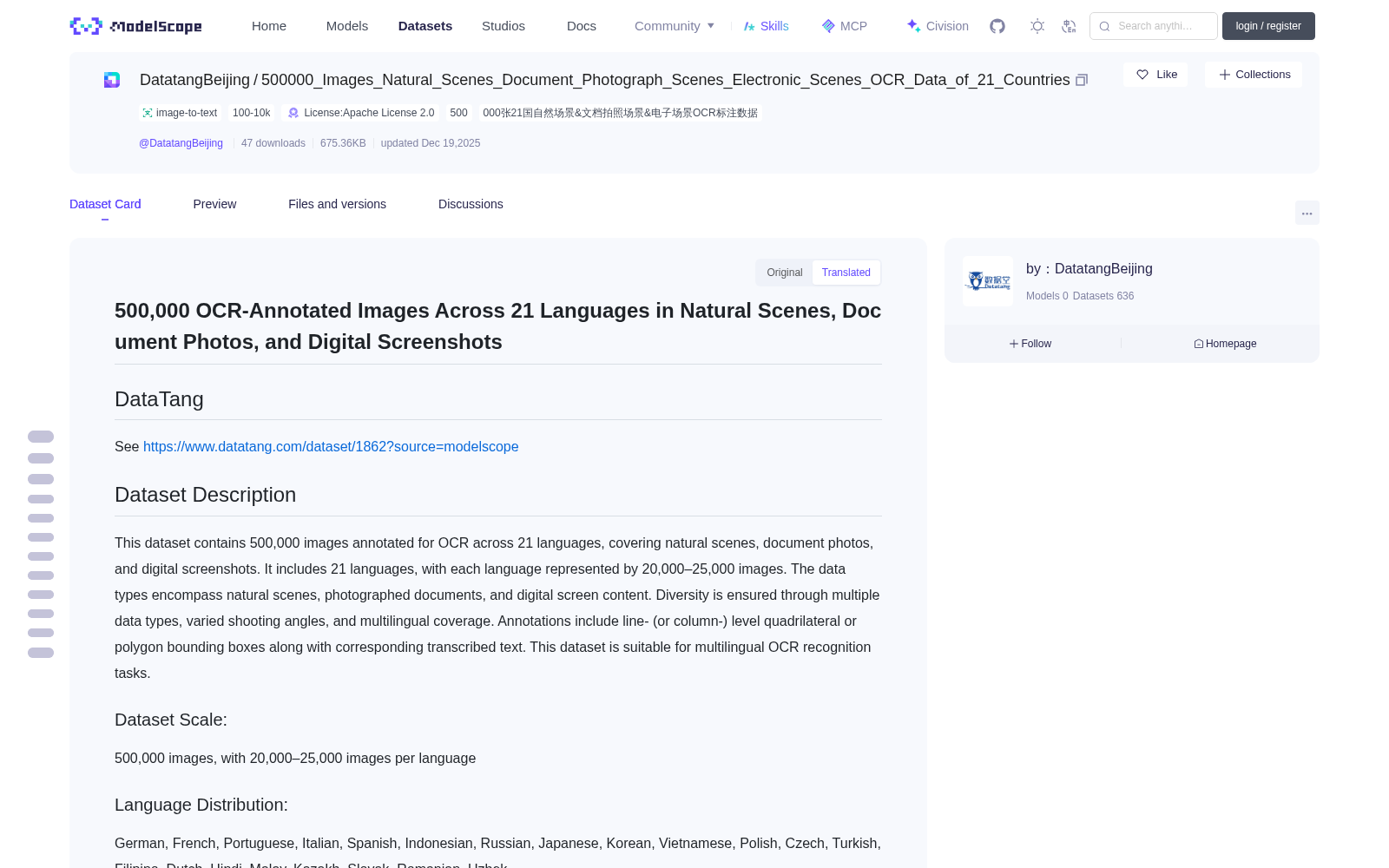Image resolution: width=1389 pixels, height=868 pixels.
Task: Click the 'Dataset Scale:' heading
Action: [x=171, y=720]
